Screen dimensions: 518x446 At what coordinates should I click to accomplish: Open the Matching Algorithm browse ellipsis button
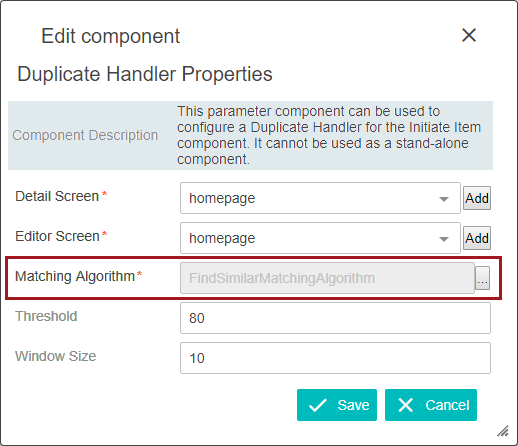pos(482,278)
